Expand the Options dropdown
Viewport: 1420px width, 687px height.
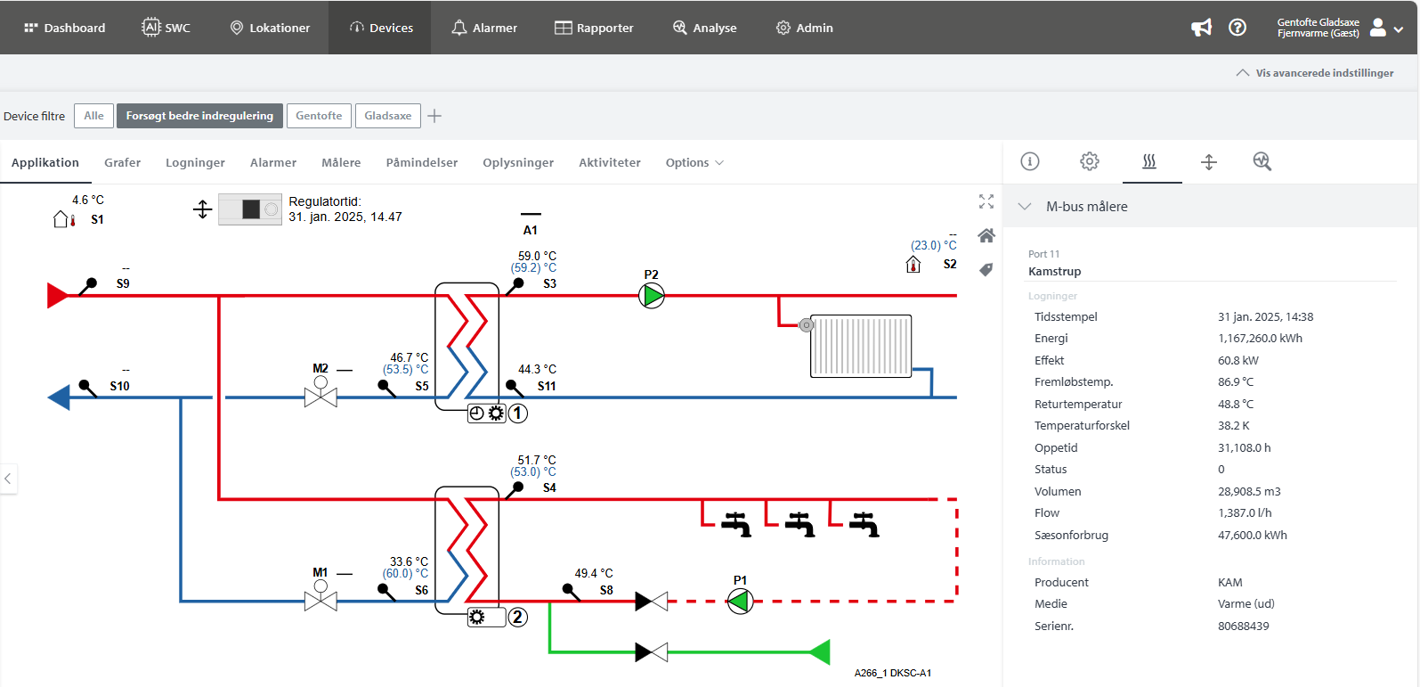pyautogui.click(x=694, y=163)
